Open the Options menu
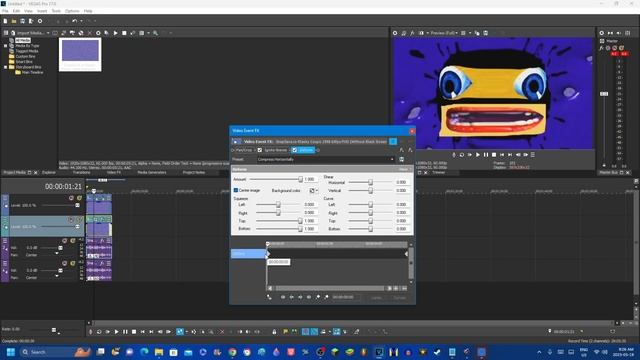Image resolution: width=640 pixels, height=360 pixels. tap(72, 11)
